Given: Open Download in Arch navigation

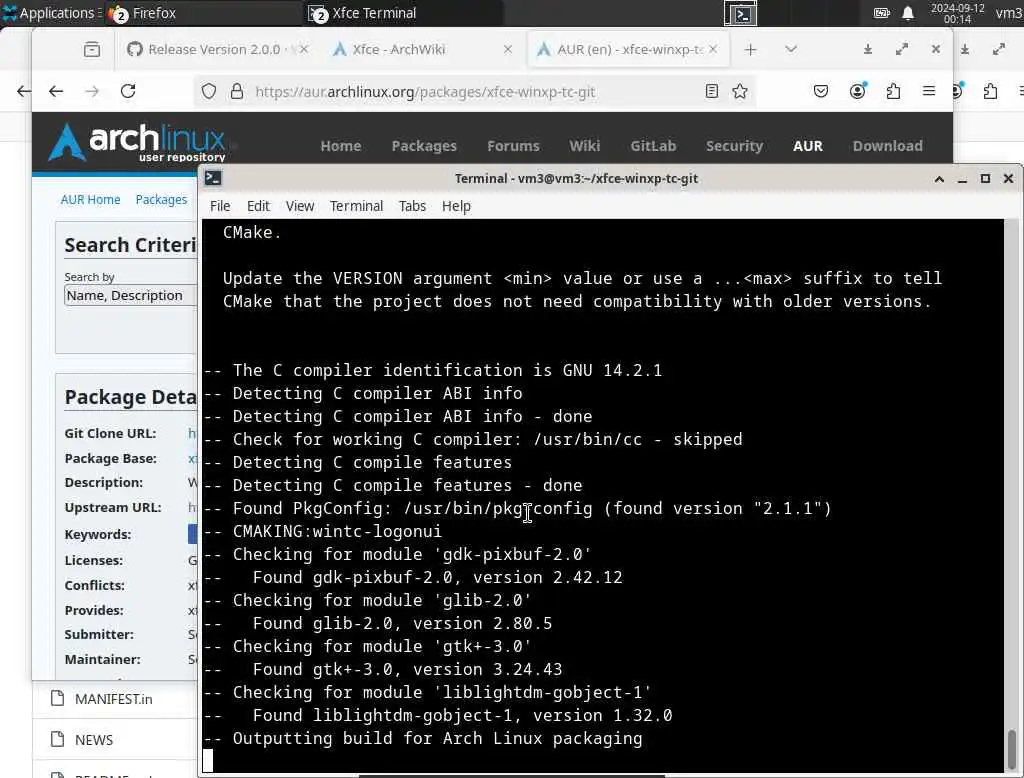Looking at the screenshot, I should 888,146.
